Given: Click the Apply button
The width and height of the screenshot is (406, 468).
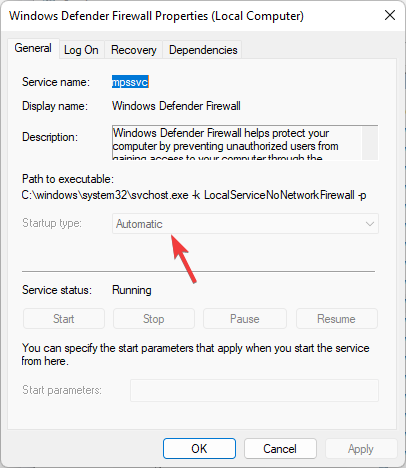Looking at the screenshot, I should 361,449.
